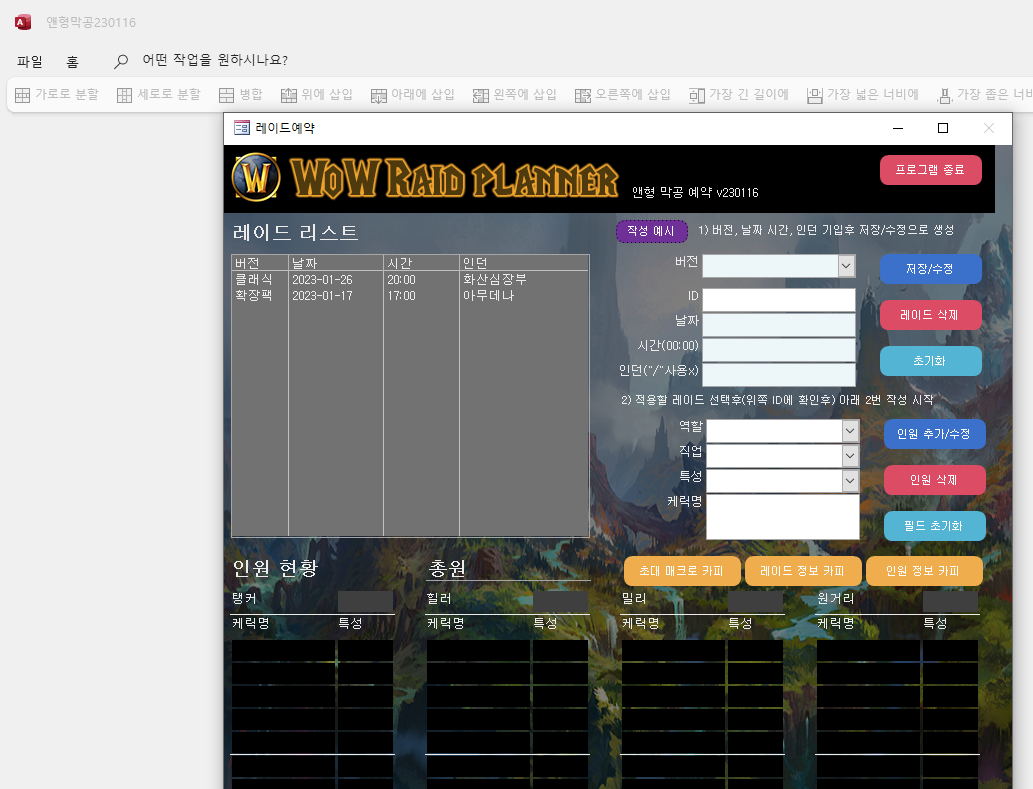The image size is (1033, 789).
Task: Click the ID input field
Action: pos(779,300)
